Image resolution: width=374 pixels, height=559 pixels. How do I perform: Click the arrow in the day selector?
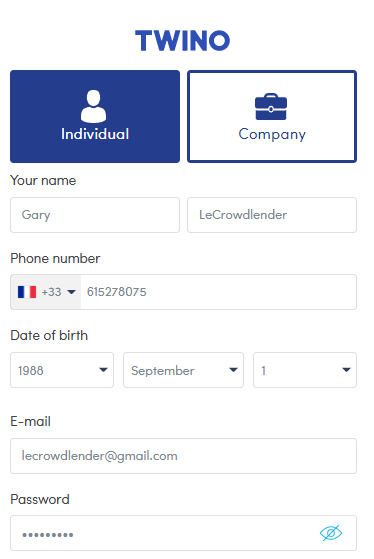click(x=346, y=370)
